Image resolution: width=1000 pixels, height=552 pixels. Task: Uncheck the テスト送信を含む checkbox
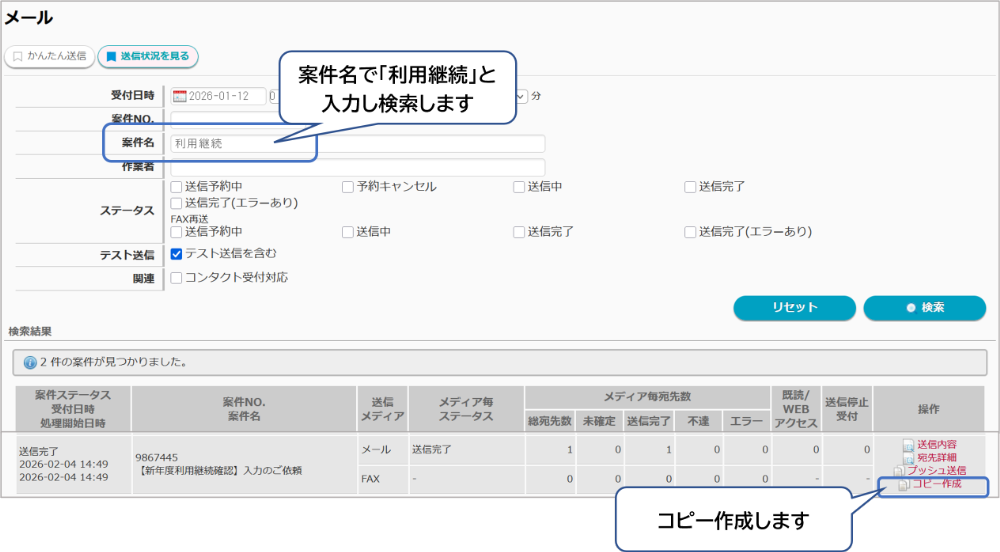click(177, 254)
